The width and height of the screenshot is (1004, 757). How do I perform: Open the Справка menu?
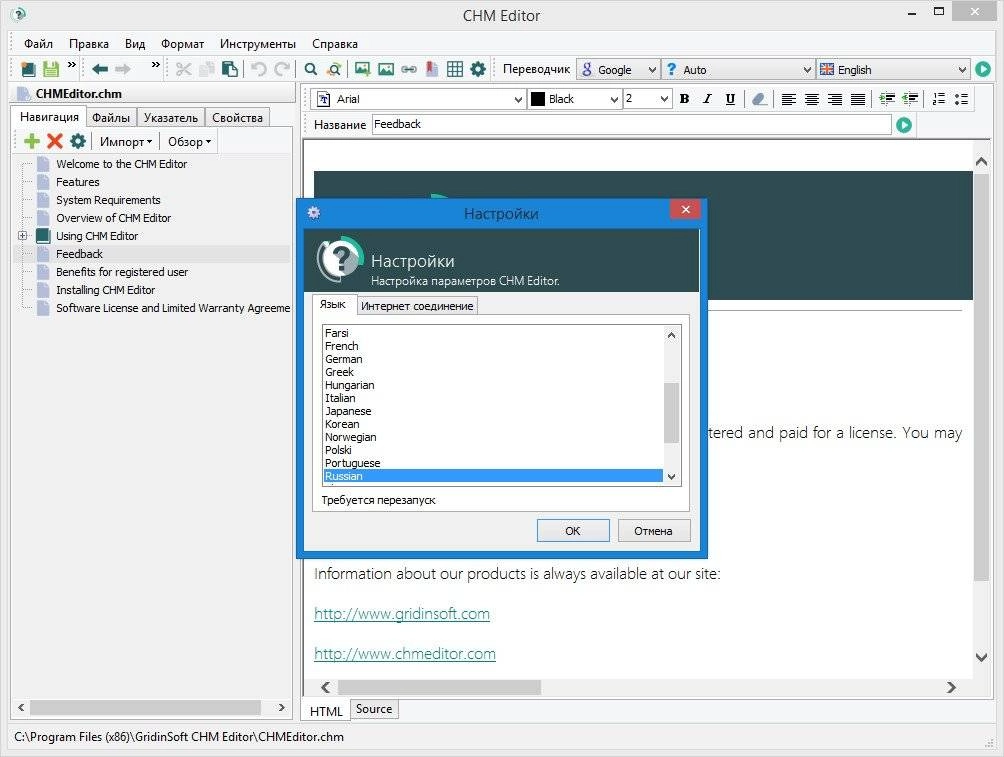(x=334, y=44)
